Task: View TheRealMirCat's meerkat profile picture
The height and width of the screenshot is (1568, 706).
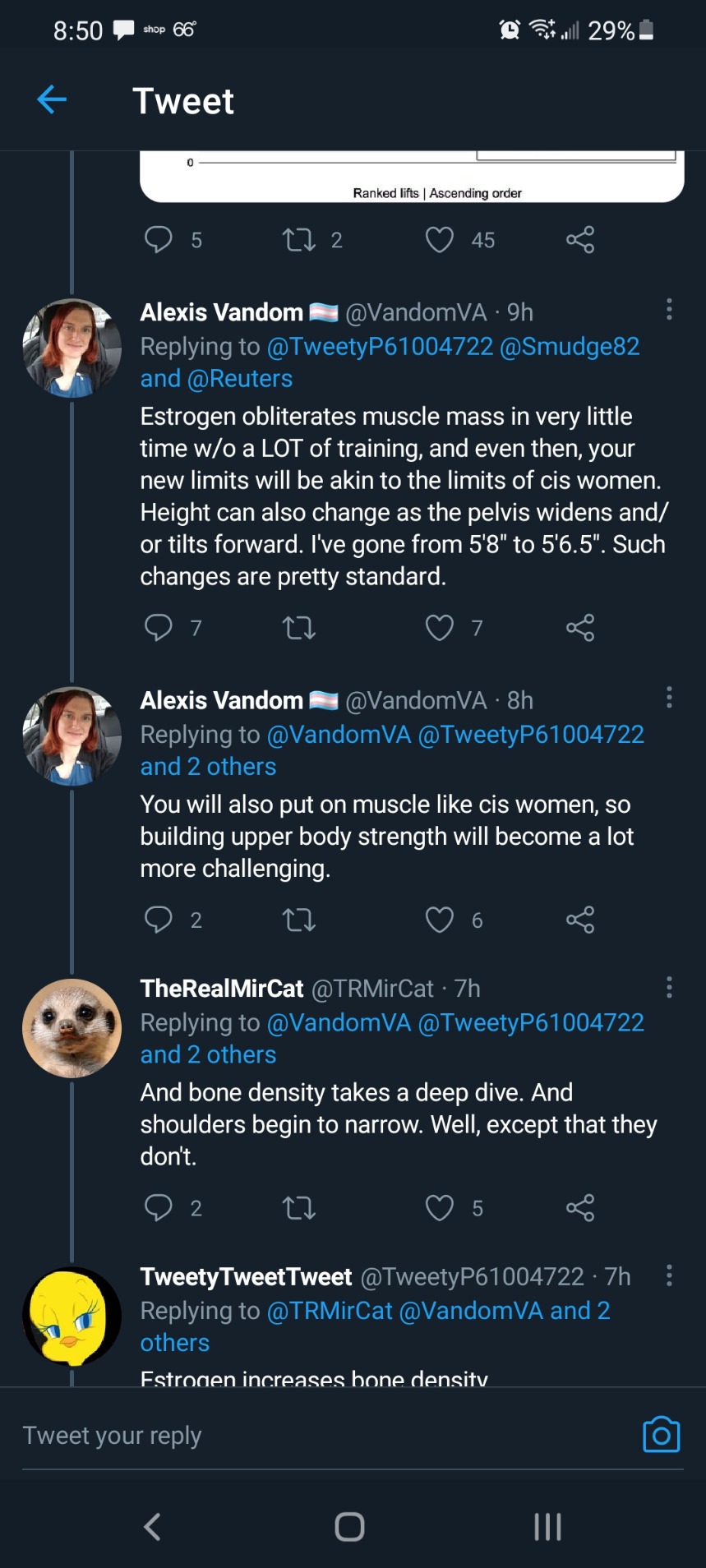Action: 72,1028
